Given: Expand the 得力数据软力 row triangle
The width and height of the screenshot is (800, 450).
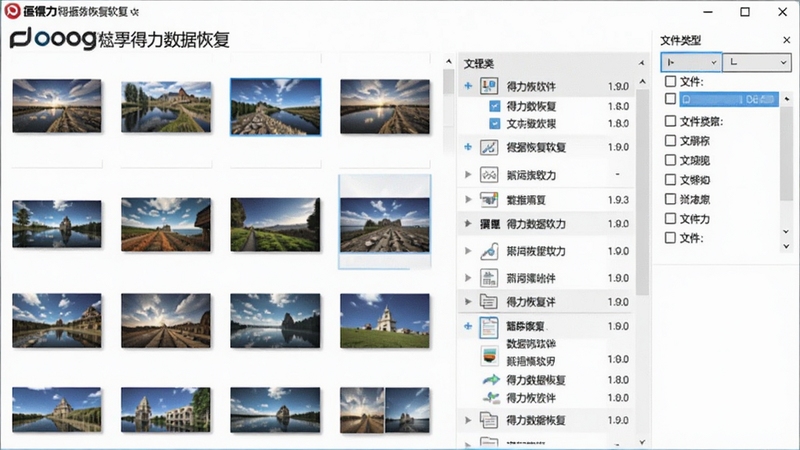Looking at the screenshot, I should pos(468,223).
